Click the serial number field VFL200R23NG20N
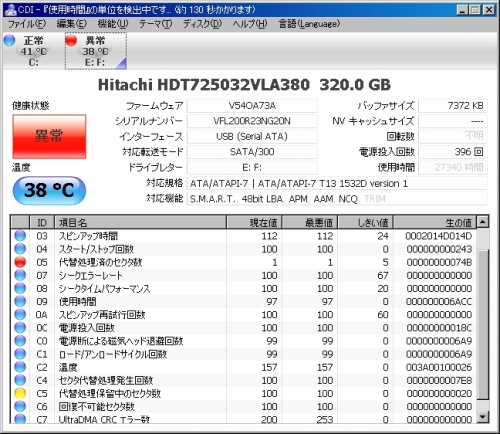 pos(252,121)
